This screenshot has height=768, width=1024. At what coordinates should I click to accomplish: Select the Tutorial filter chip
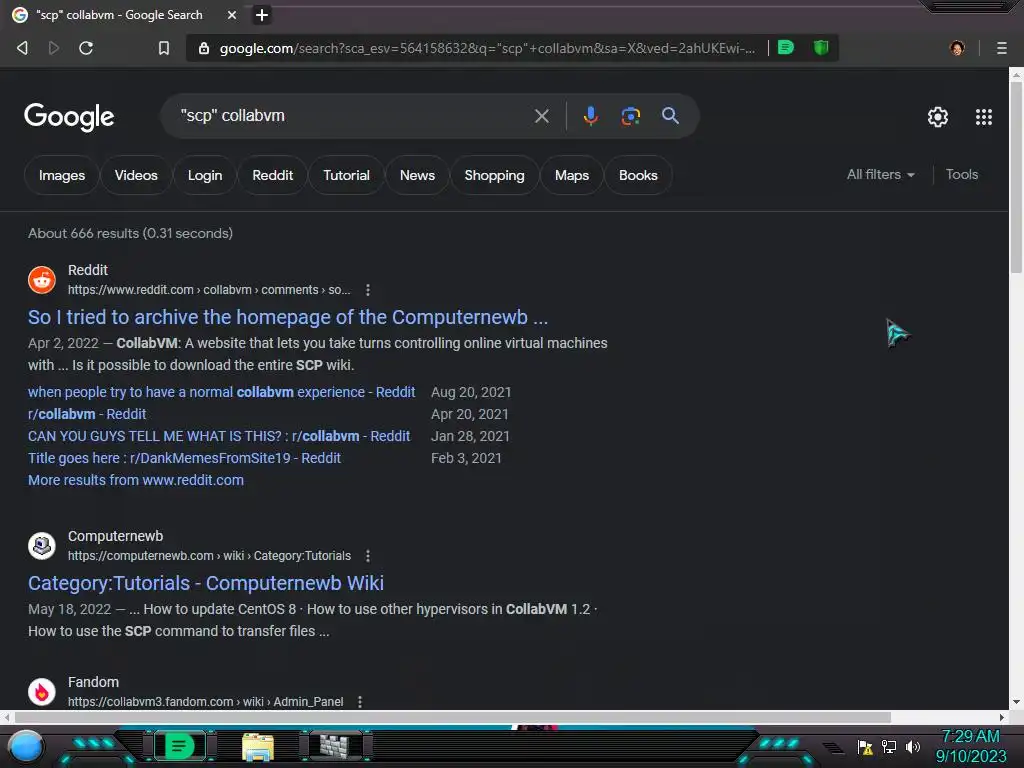point(346,175)
